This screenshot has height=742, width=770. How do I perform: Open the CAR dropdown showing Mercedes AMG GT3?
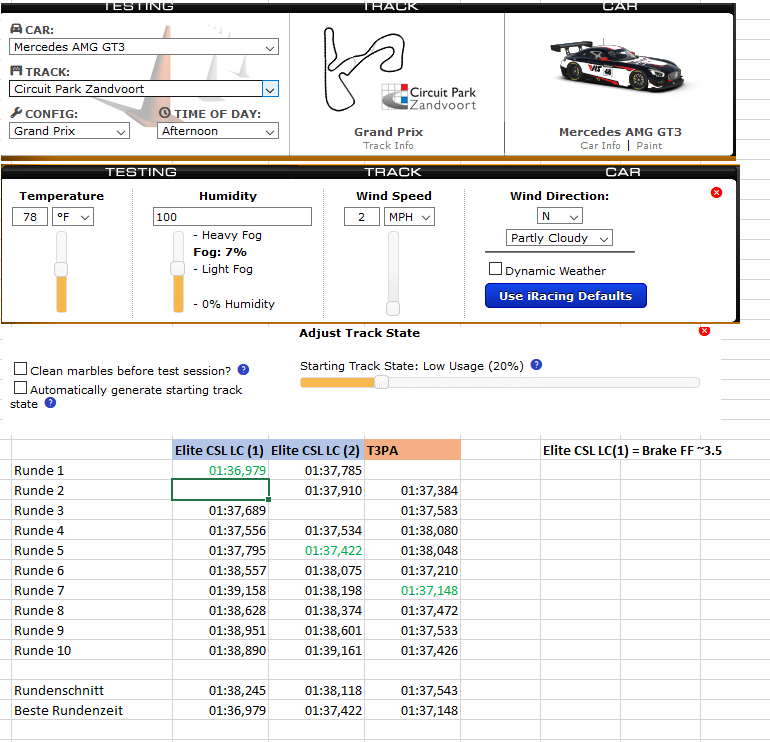144,47
